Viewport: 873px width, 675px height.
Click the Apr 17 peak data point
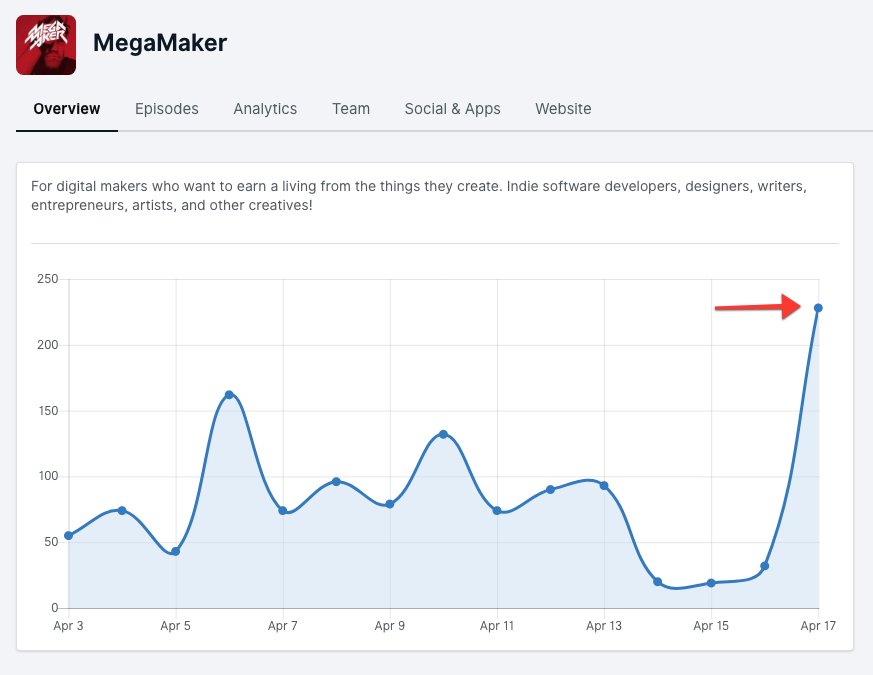[818, 308]
